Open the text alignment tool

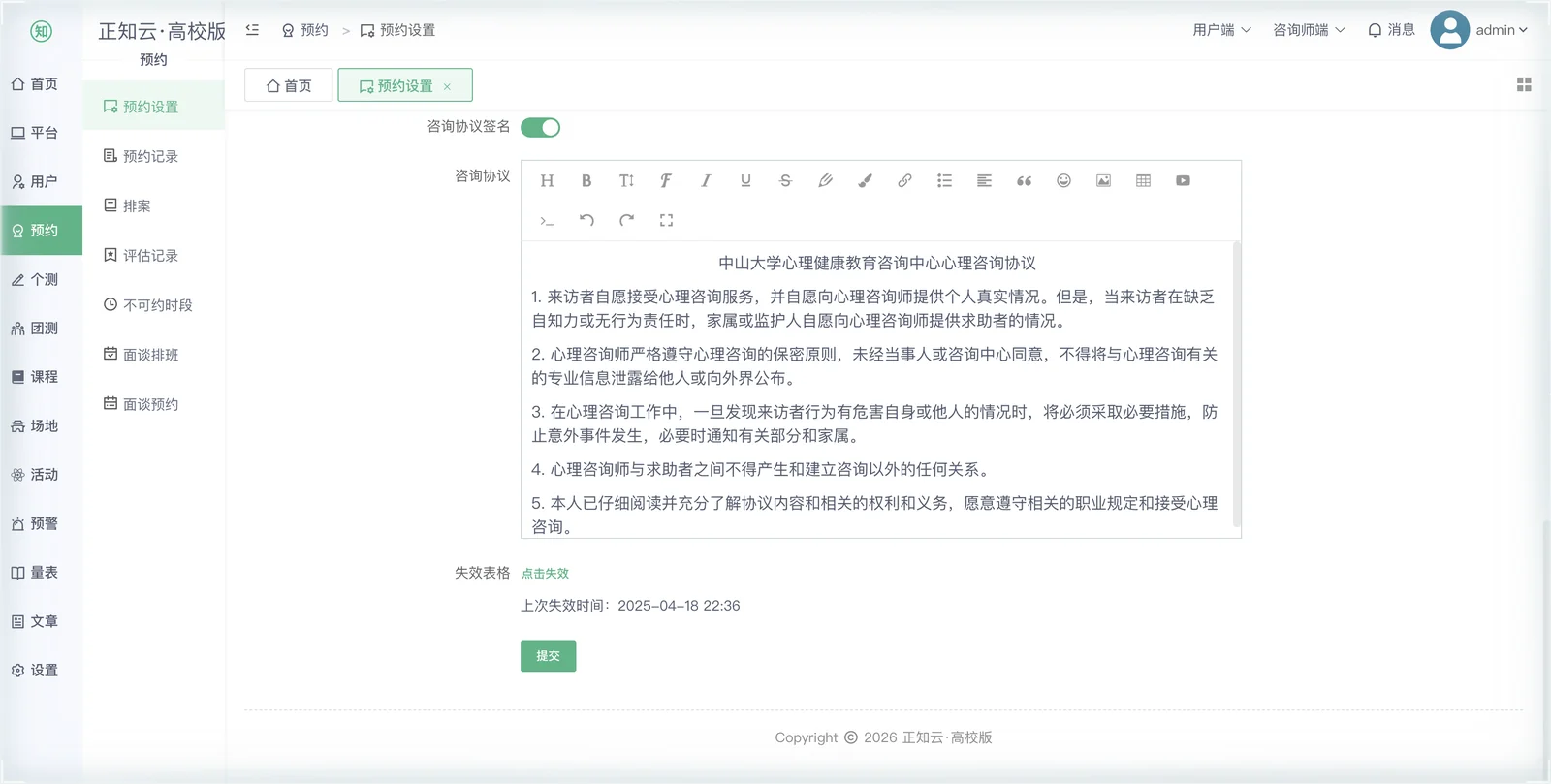(x=984, y=181)
